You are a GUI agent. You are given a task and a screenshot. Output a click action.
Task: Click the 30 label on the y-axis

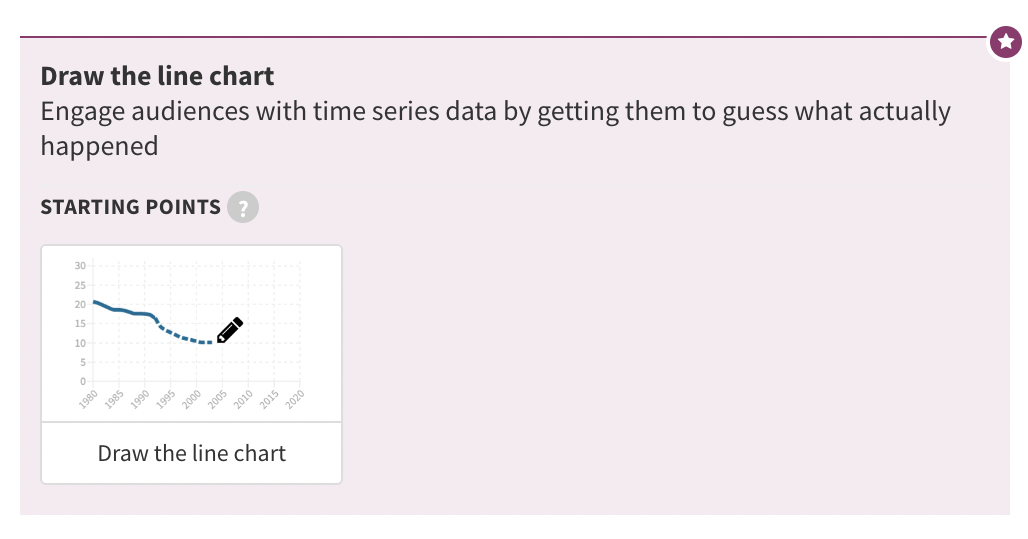point(80,266)
